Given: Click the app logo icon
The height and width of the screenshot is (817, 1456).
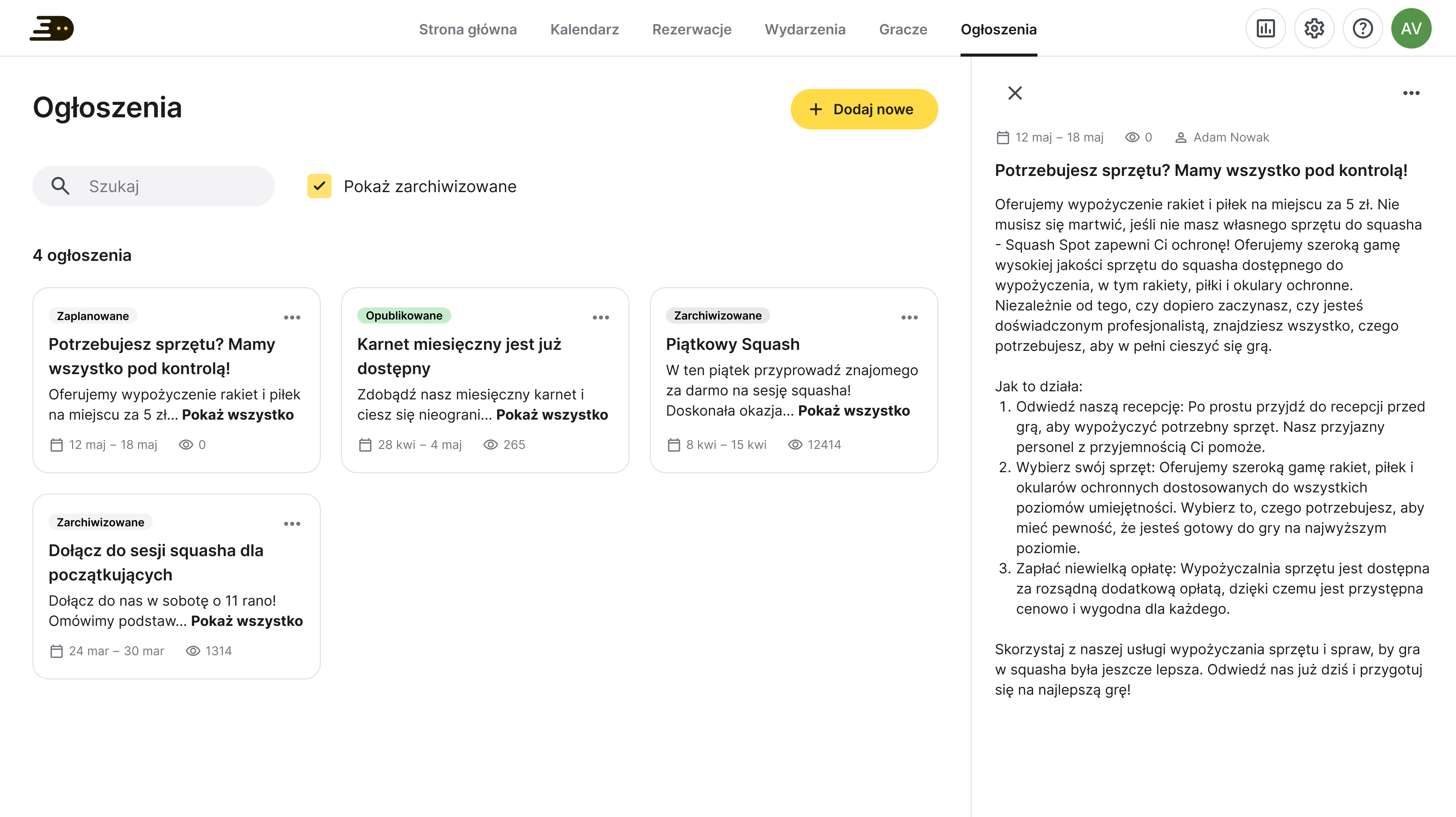Looking at the screenshot, I should tap(52, 28).
